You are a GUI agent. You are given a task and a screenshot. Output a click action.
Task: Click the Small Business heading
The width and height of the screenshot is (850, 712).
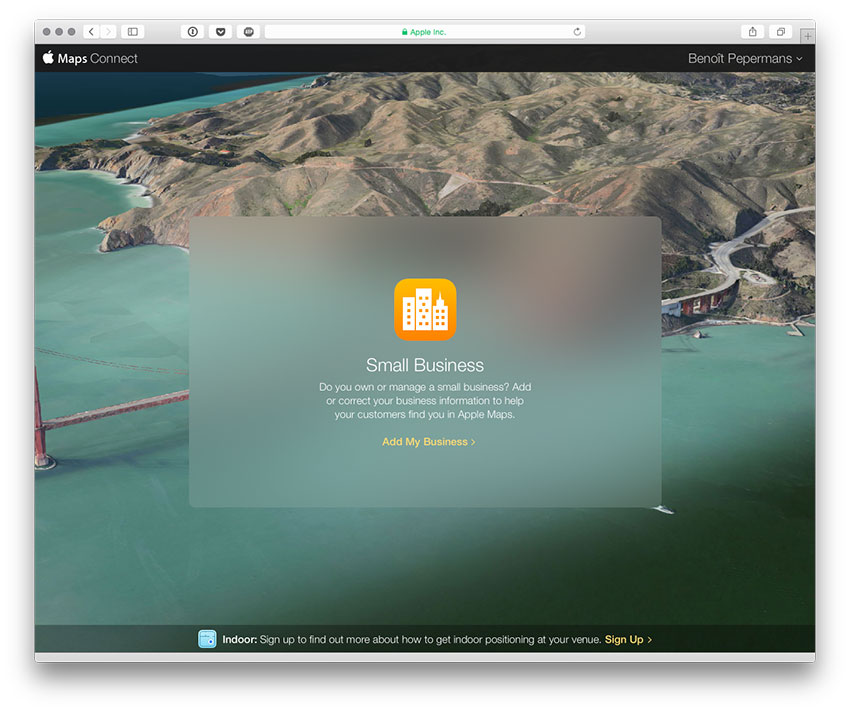click(425, 365)
